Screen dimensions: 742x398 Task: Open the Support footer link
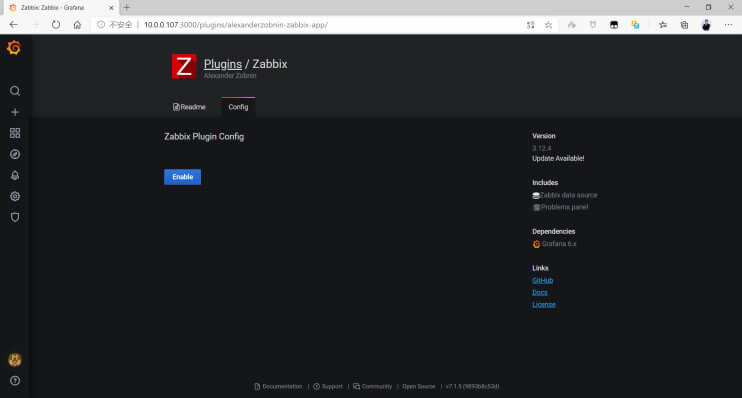[x=328, y=387]
